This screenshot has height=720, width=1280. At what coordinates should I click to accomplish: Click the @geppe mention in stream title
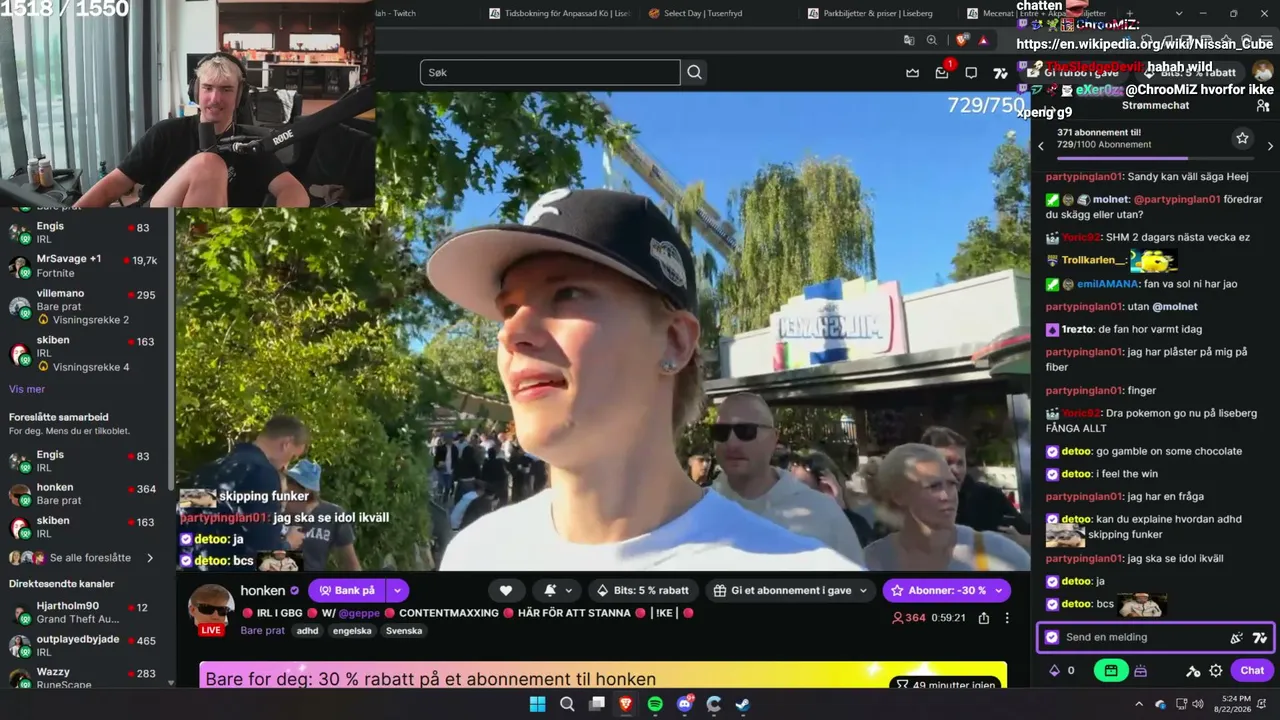[x=360, y=613]
